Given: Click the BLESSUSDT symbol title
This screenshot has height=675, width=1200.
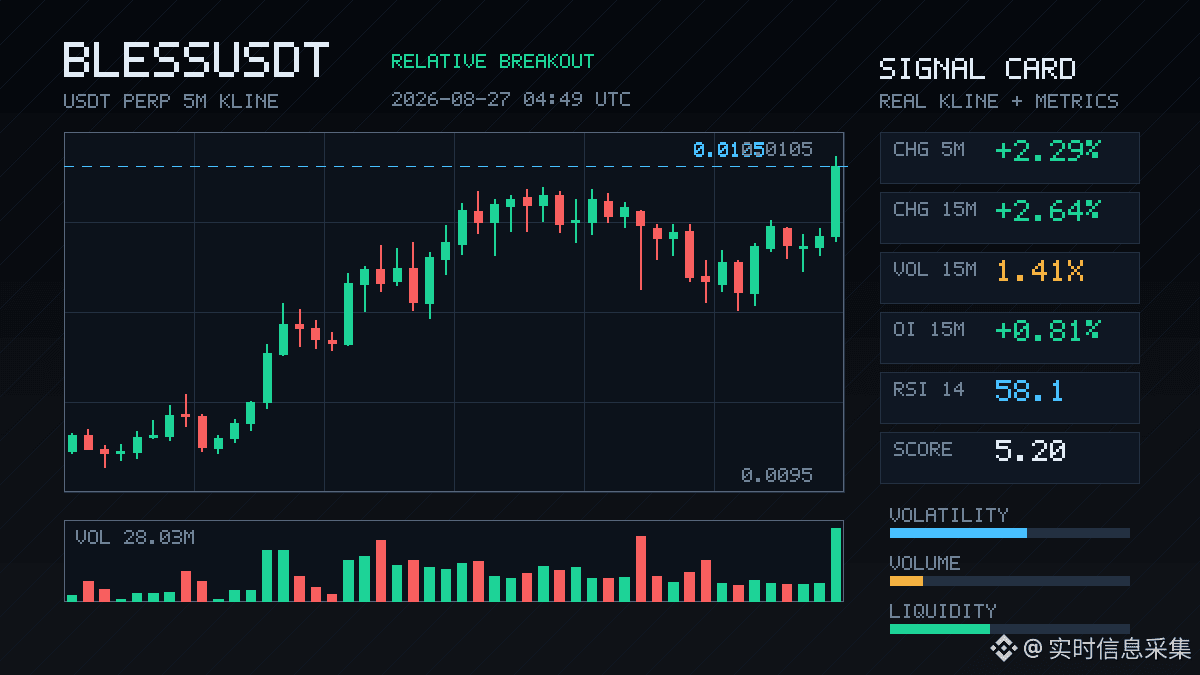Looking at the screenshot, I should click(196, 60).
